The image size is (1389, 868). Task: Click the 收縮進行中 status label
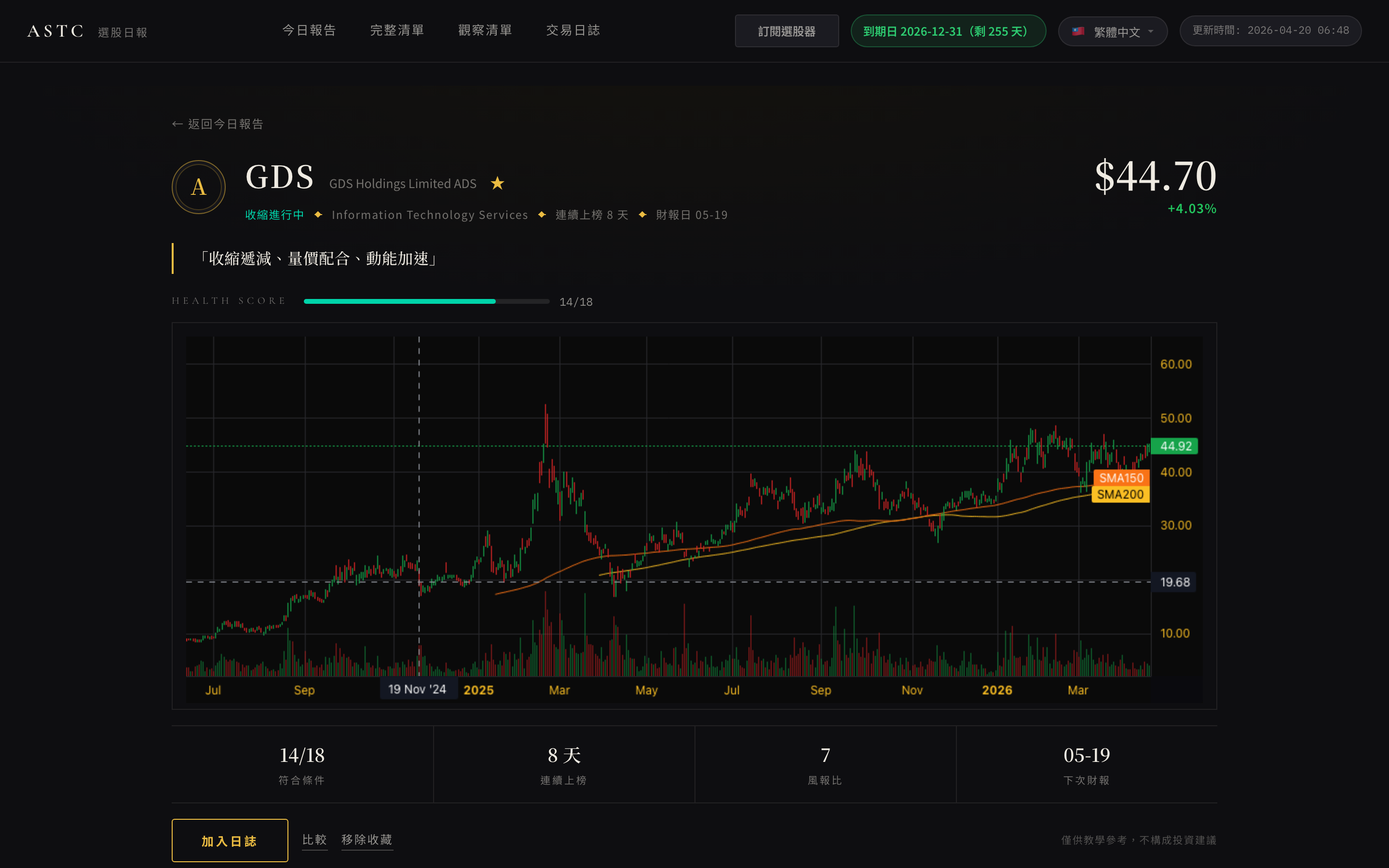click(274, 215)
